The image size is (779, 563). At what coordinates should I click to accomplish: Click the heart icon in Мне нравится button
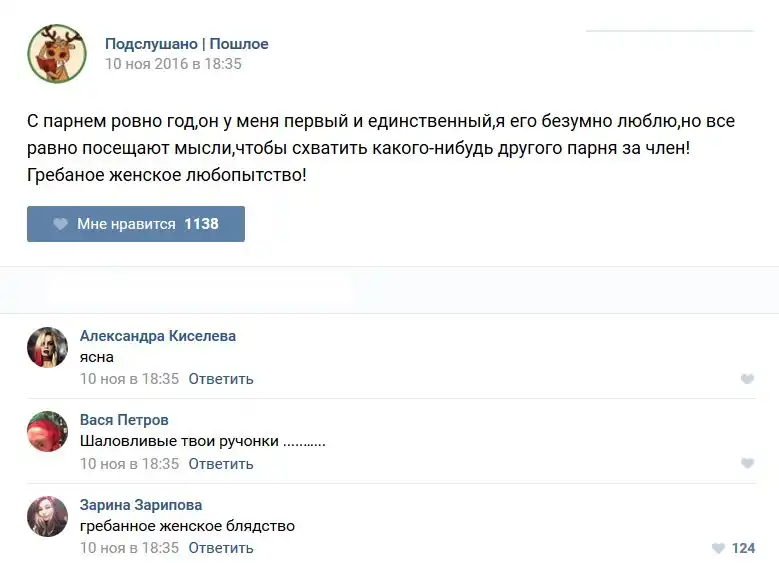tap(61, 224)
